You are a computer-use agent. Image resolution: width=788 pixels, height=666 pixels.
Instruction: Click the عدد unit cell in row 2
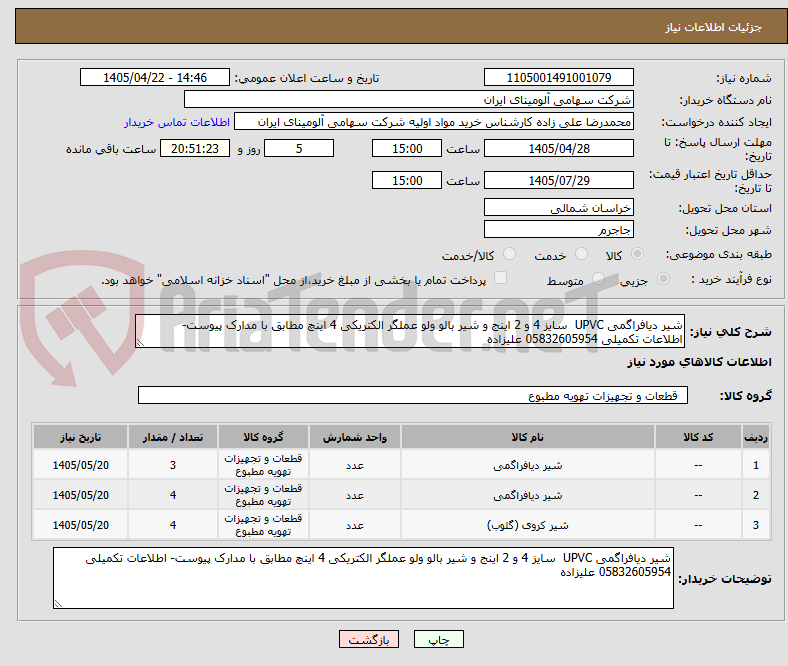point(354,496)
